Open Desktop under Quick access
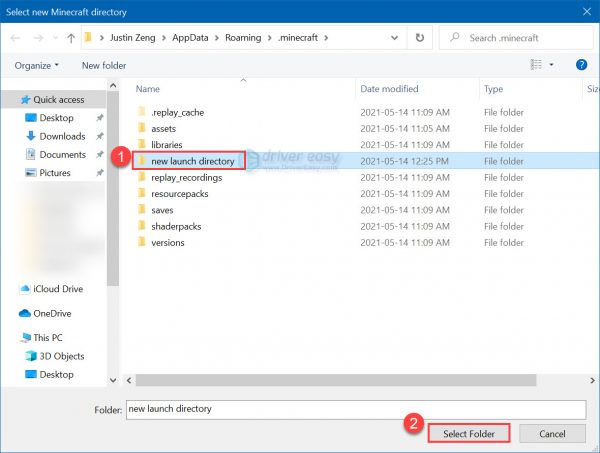This screenshot has height=453, width=600. pos(56,118)
